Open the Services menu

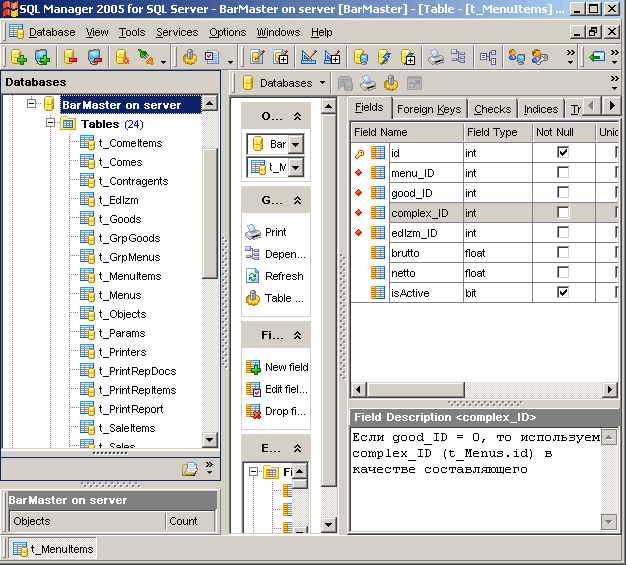(177, 32)
